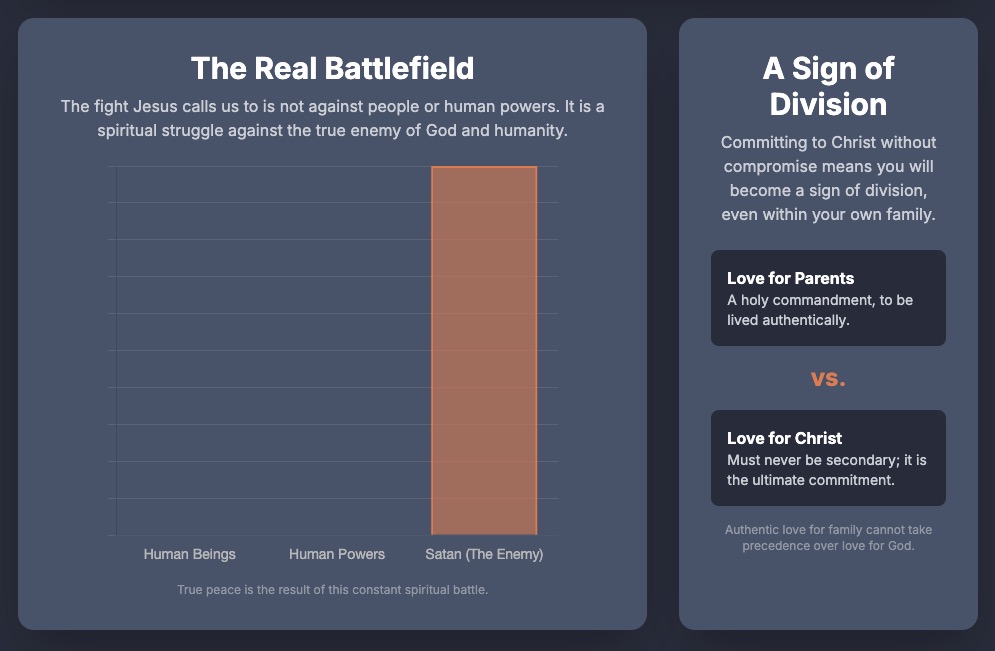The height and width of the screenshot is (651, 995).
Task: Click the empty chart area above Human Powers
Action: (x=337, y=350)
